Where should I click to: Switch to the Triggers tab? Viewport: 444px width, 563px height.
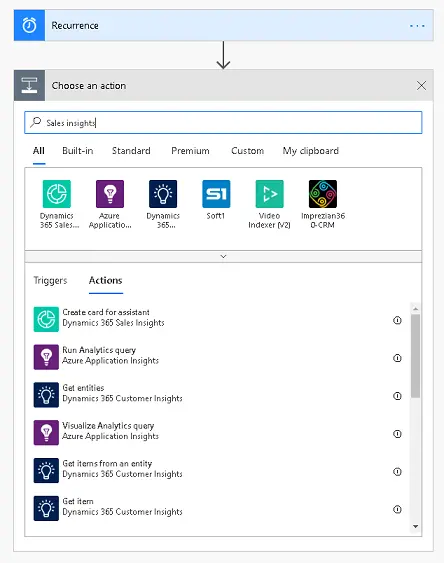[x=50, y=280]
